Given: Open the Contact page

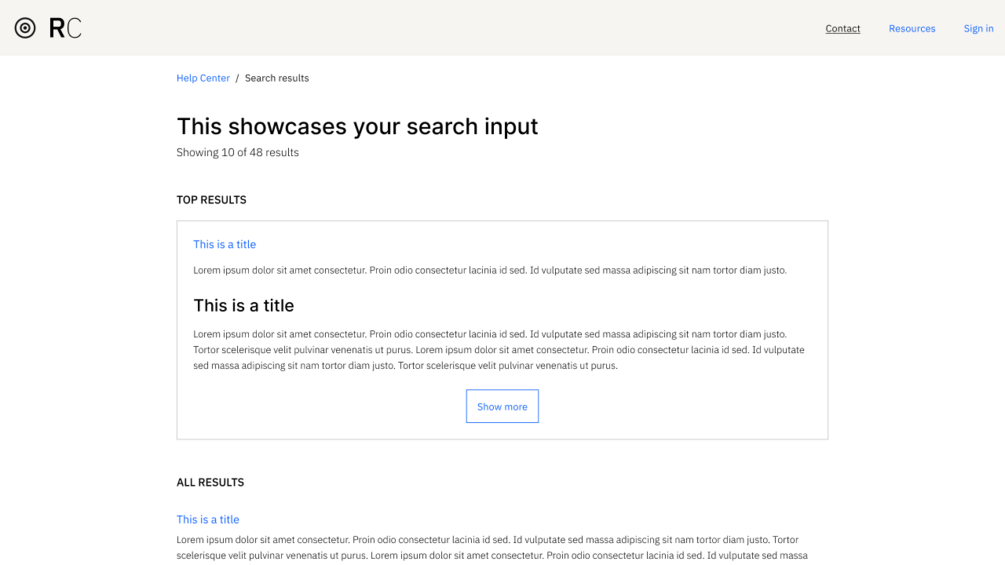Looking at the screenshot, I should click(842, 29).
